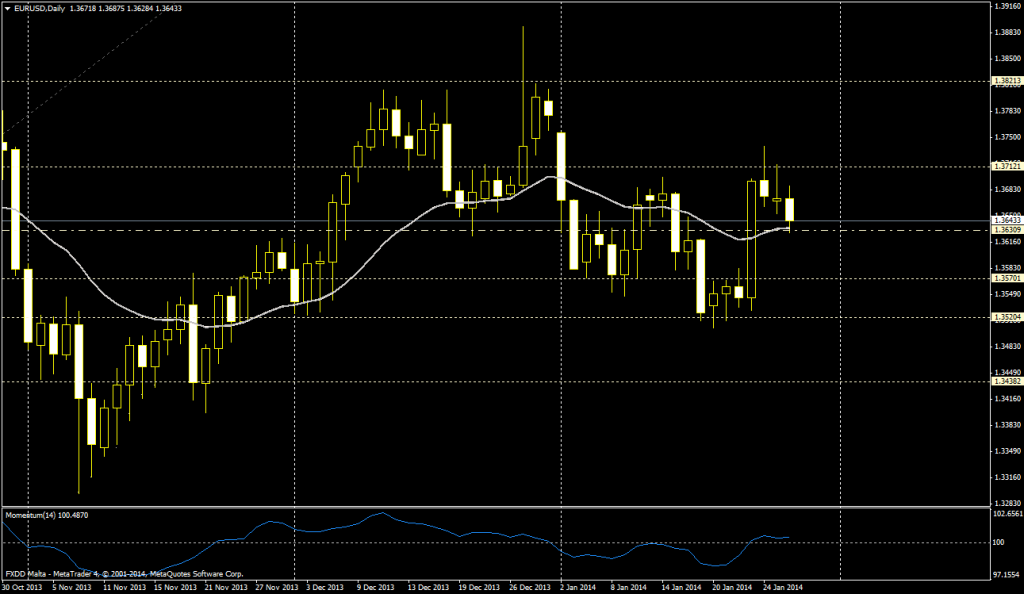Screen dimensions: 1024x594
Task: Click the 30 Oct 2013 date label
Action: (21, 587)
